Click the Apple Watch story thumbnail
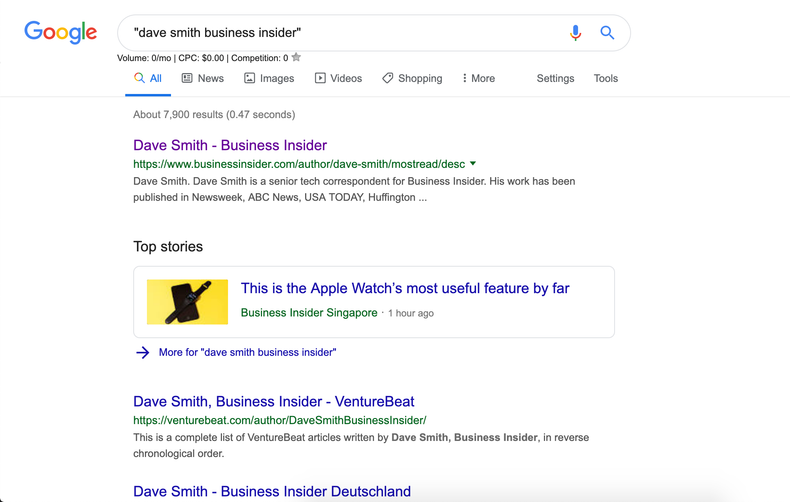Viewport: 790px width, 502px height. pyautogui.click(x=187, y=302)
